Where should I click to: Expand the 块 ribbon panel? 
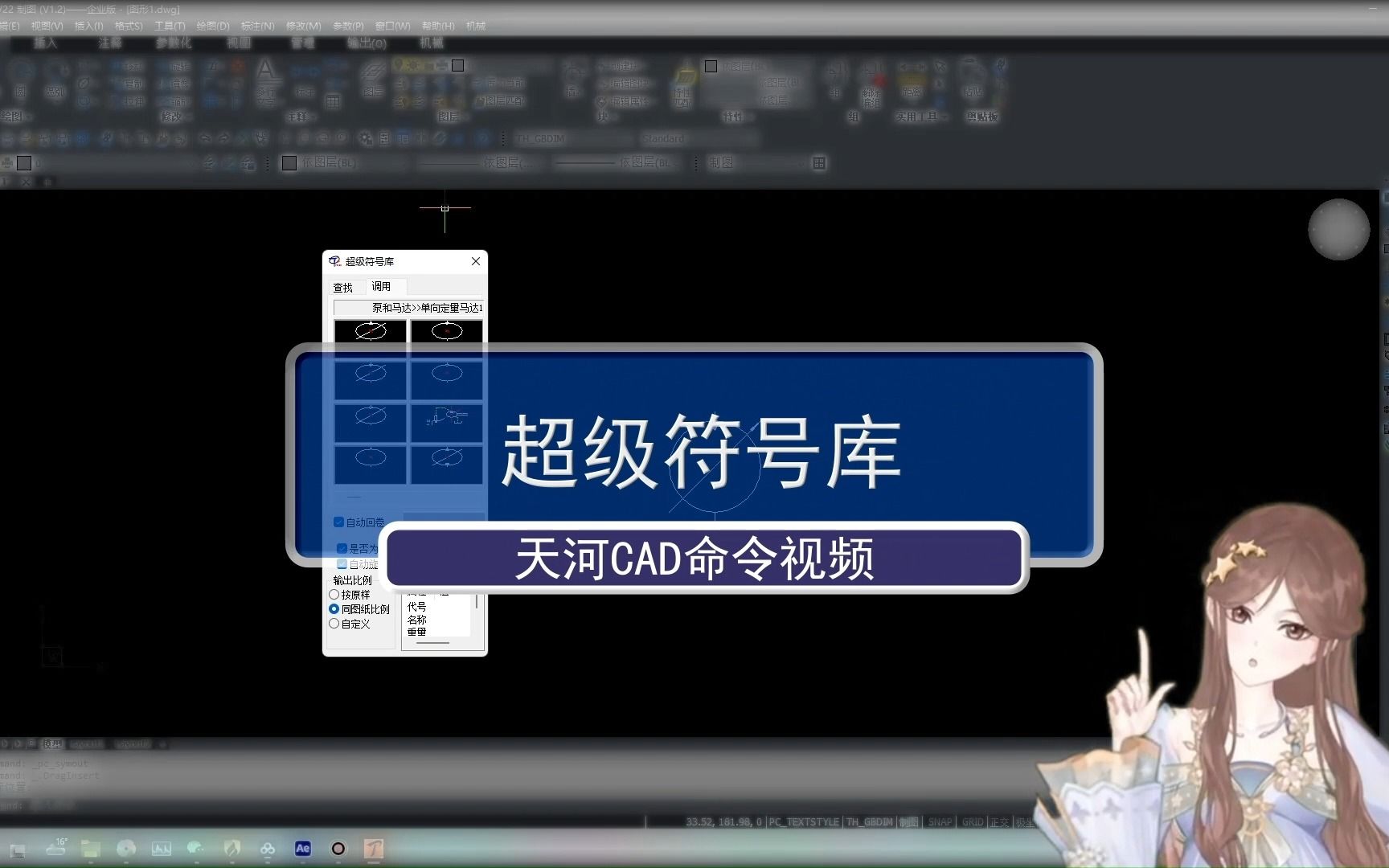pyautogui.click(x=606, y=117)
